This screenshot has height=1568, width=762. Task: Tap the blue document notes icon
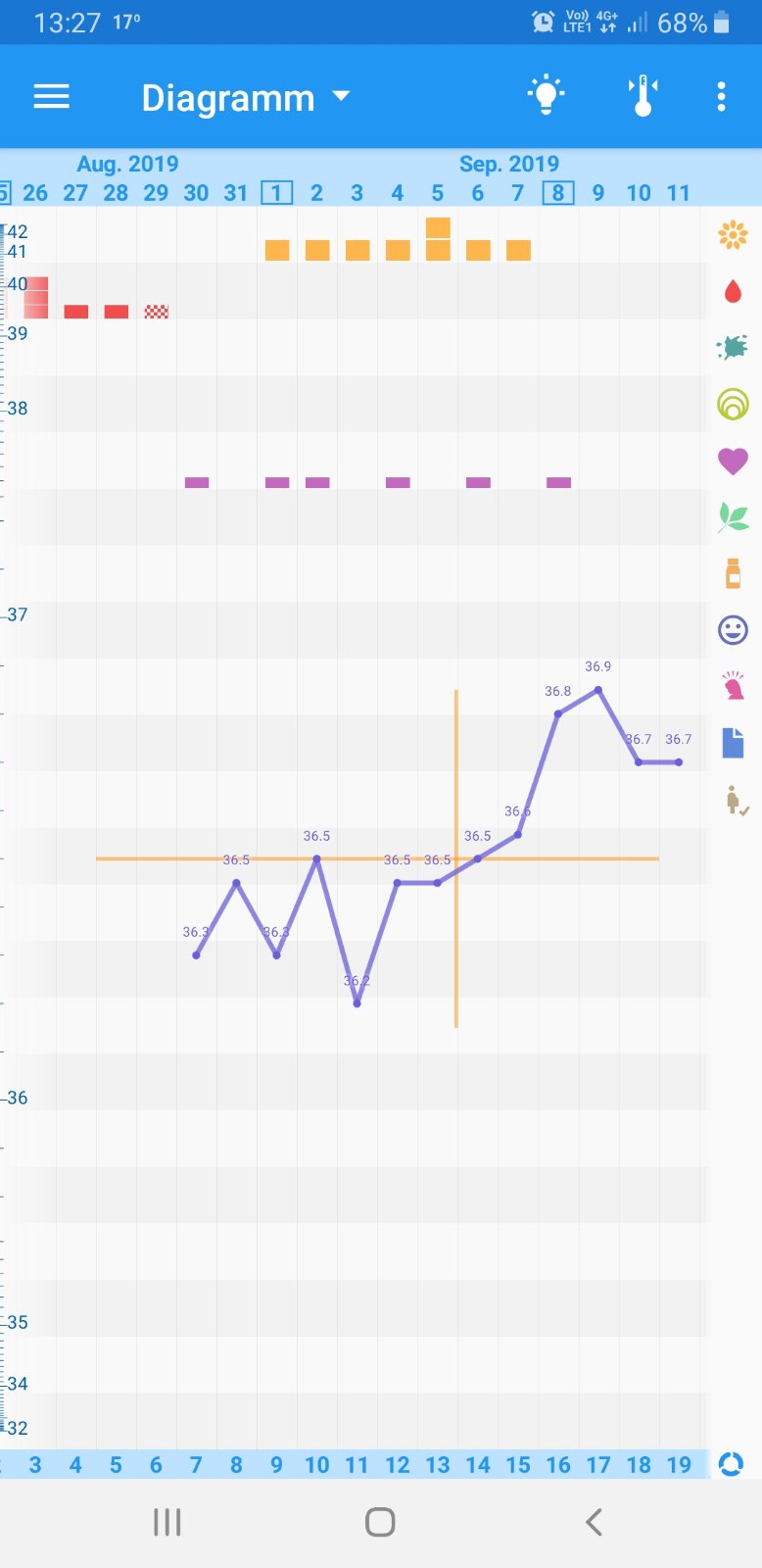pos(733,743)
